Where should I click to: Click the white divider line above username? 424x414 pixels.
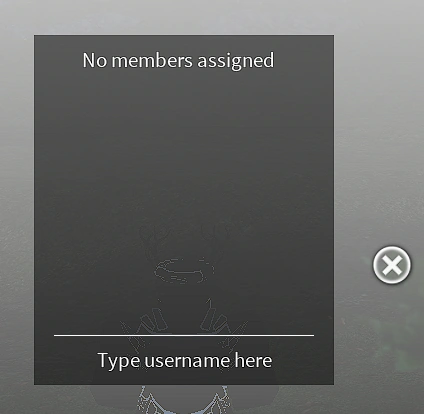tap(184, 335)
